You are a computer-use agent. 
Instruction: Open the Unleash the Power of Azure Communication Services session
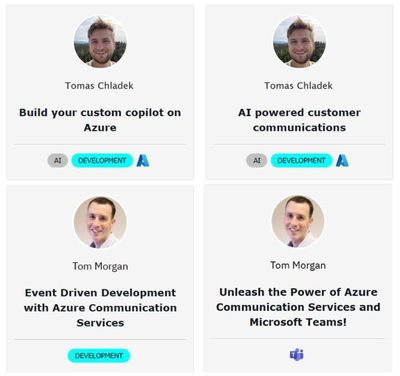pos(298,307)
